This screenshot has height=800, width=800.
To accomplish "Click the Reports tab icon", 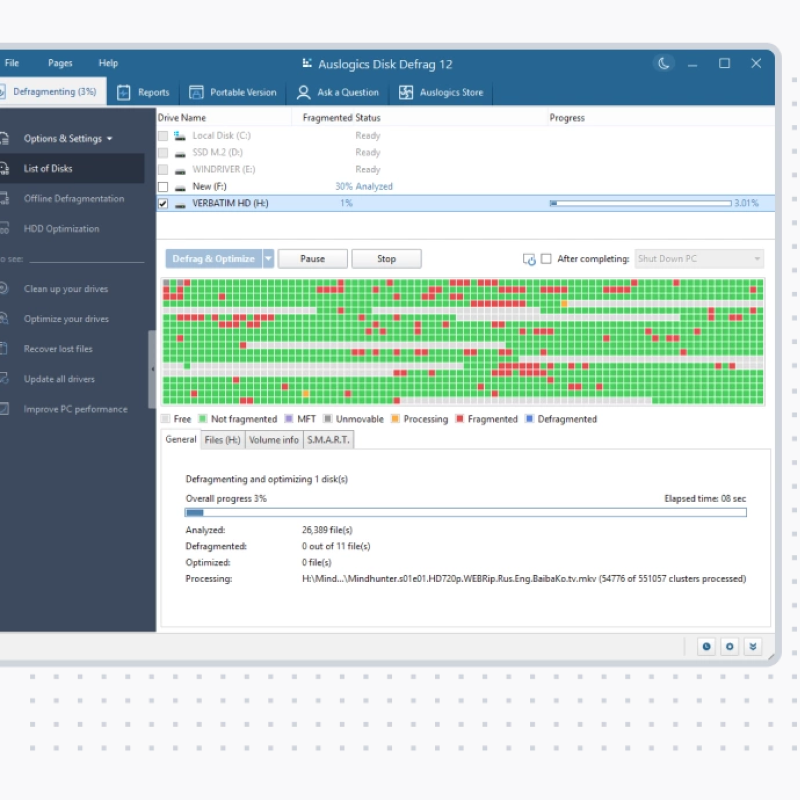I will 123,92.
